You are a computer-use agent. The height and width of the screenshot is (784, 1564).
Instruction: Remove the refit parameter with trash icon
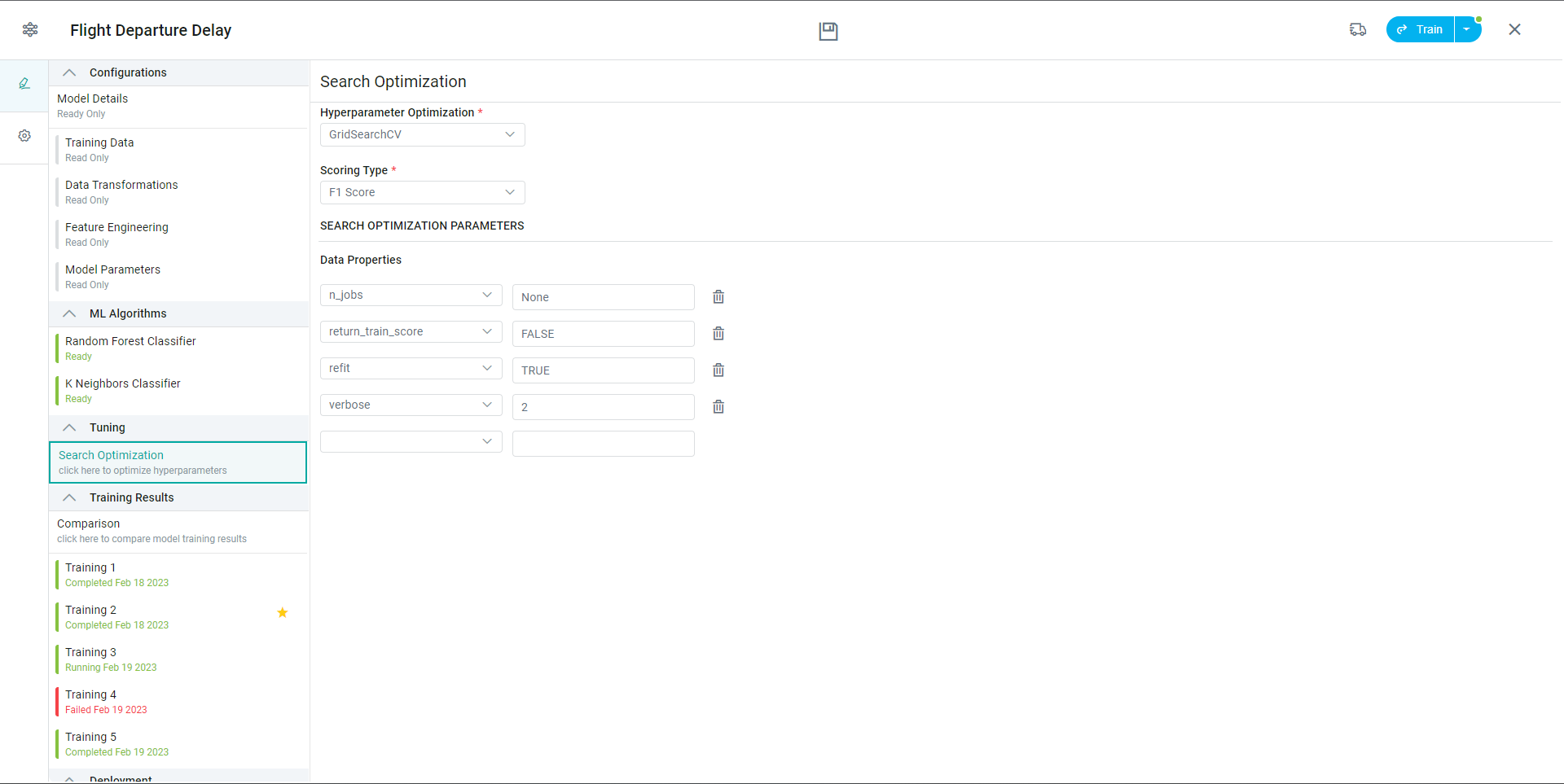click(x=718, y=370)
